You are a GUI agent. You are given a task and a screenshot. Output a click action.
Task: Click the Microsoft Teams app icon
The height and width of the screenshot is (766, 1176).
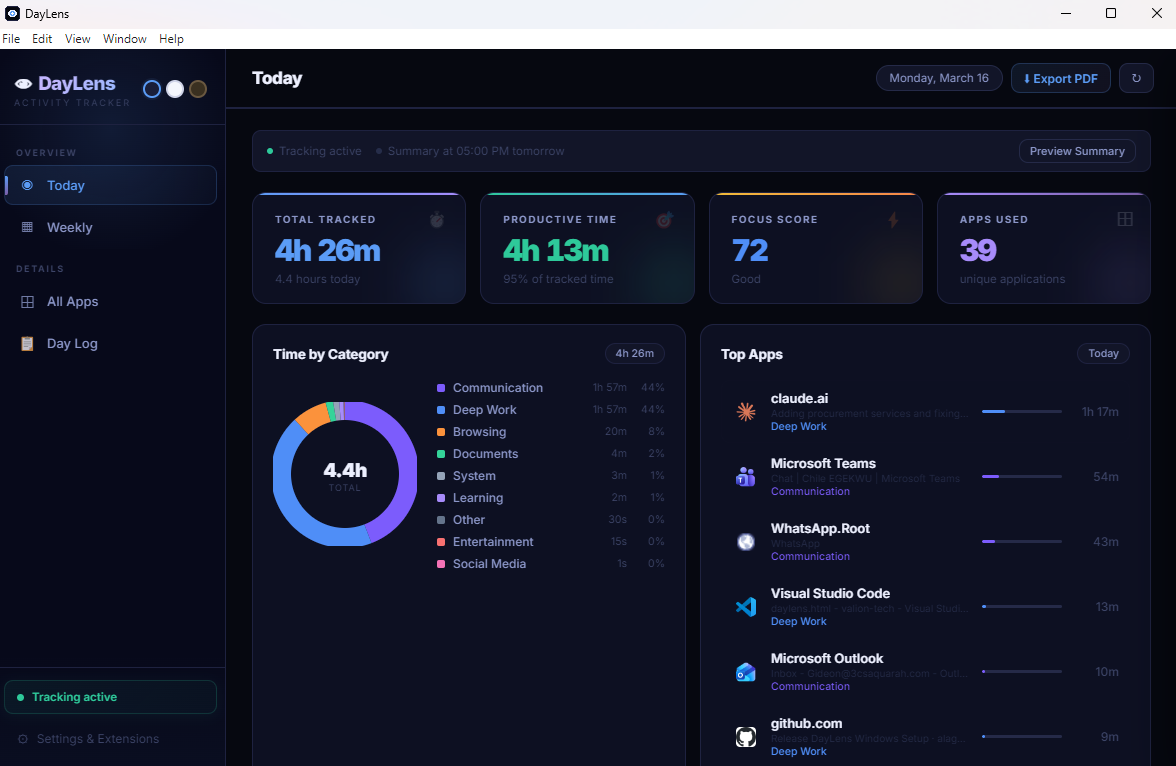pyautogui.click(x=746, y=476)
